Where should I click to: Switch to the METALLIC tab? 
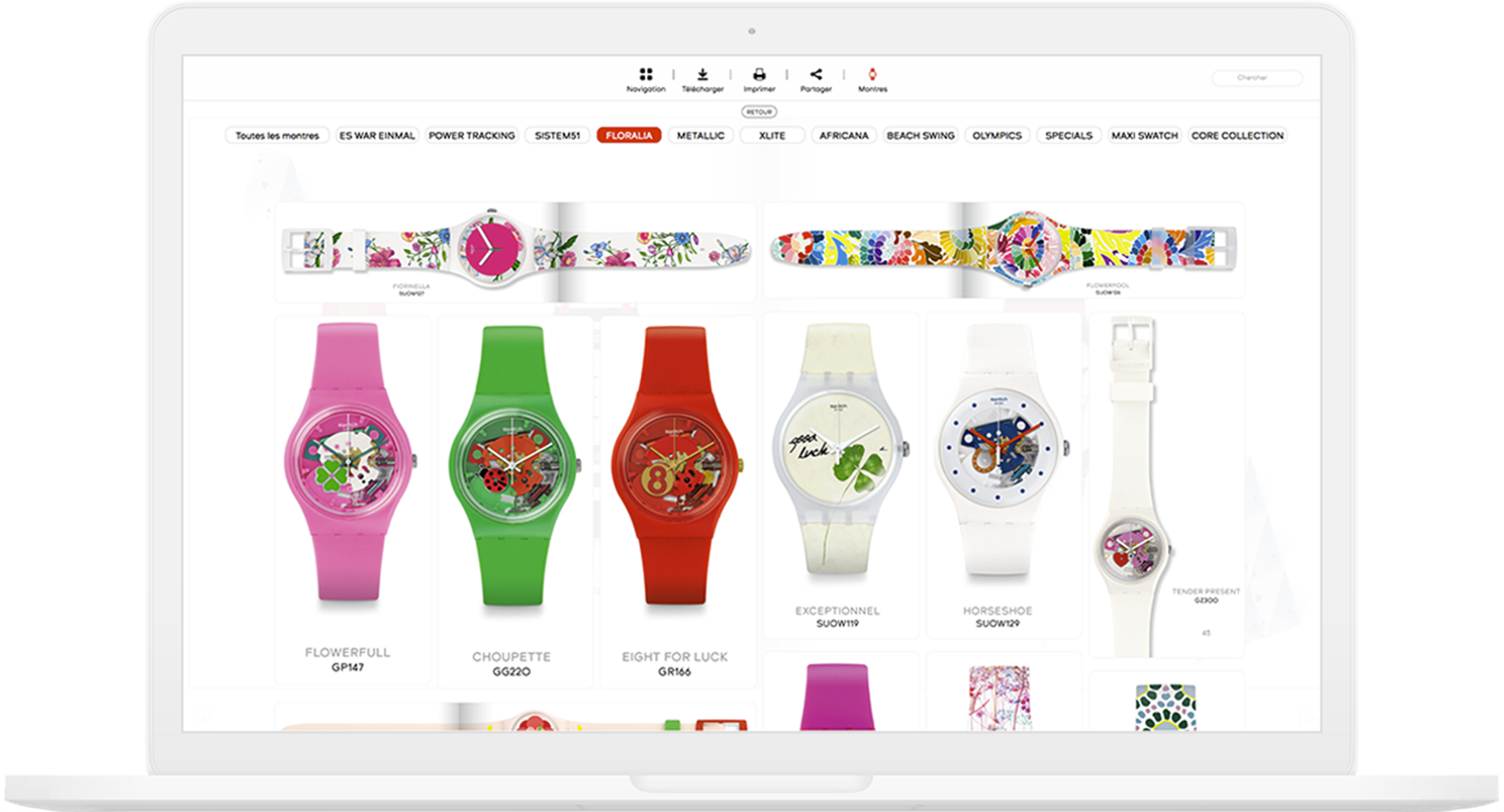coord(701,136)
